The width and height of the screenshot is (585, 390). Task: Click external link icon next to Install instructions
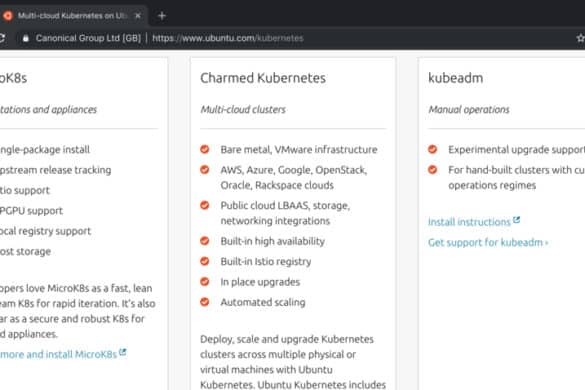point(516,220)
